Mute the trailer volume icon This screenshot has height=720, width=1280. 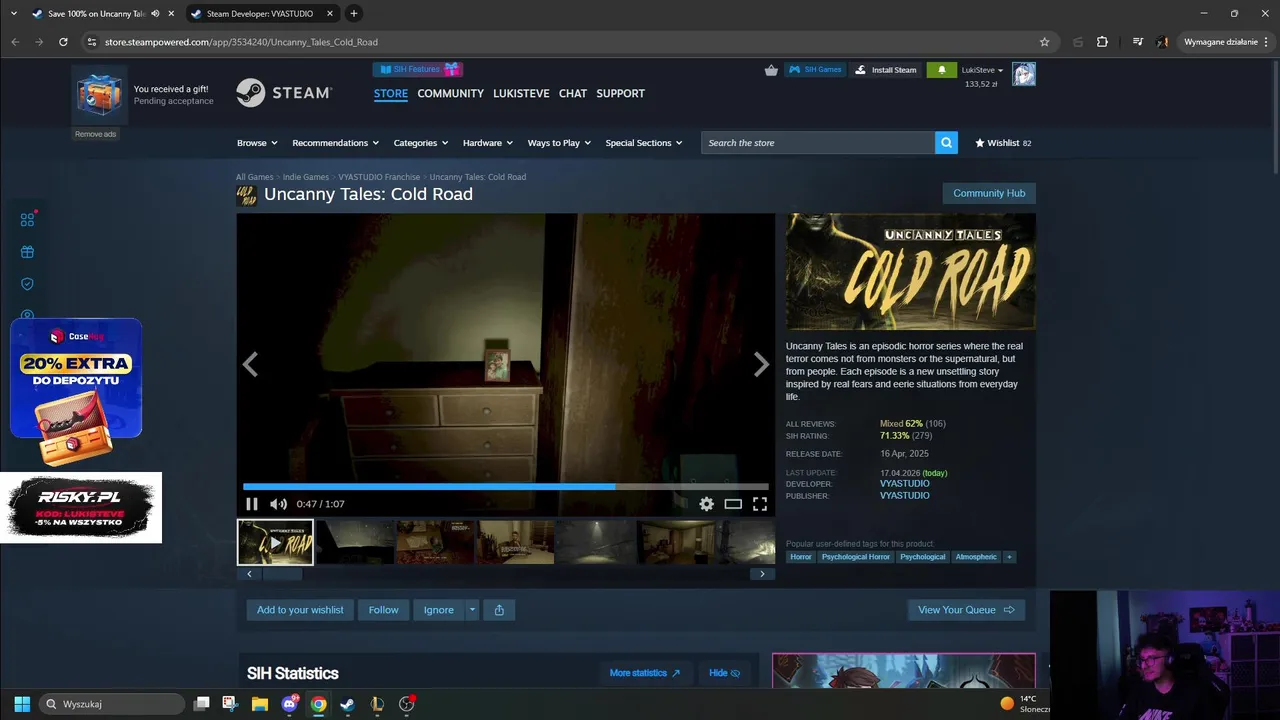[278, 504]
